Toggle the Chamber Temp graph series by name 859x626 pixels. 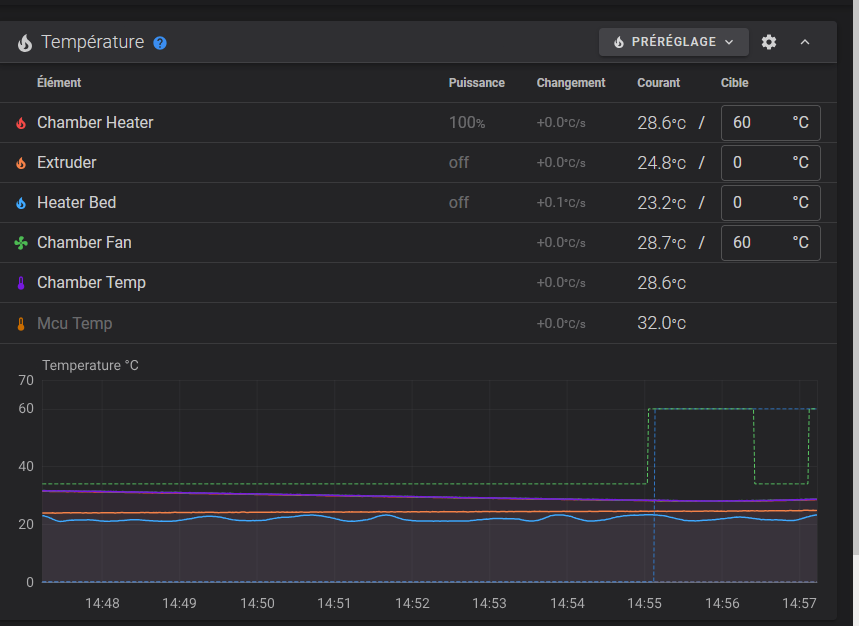pos(91,283)
